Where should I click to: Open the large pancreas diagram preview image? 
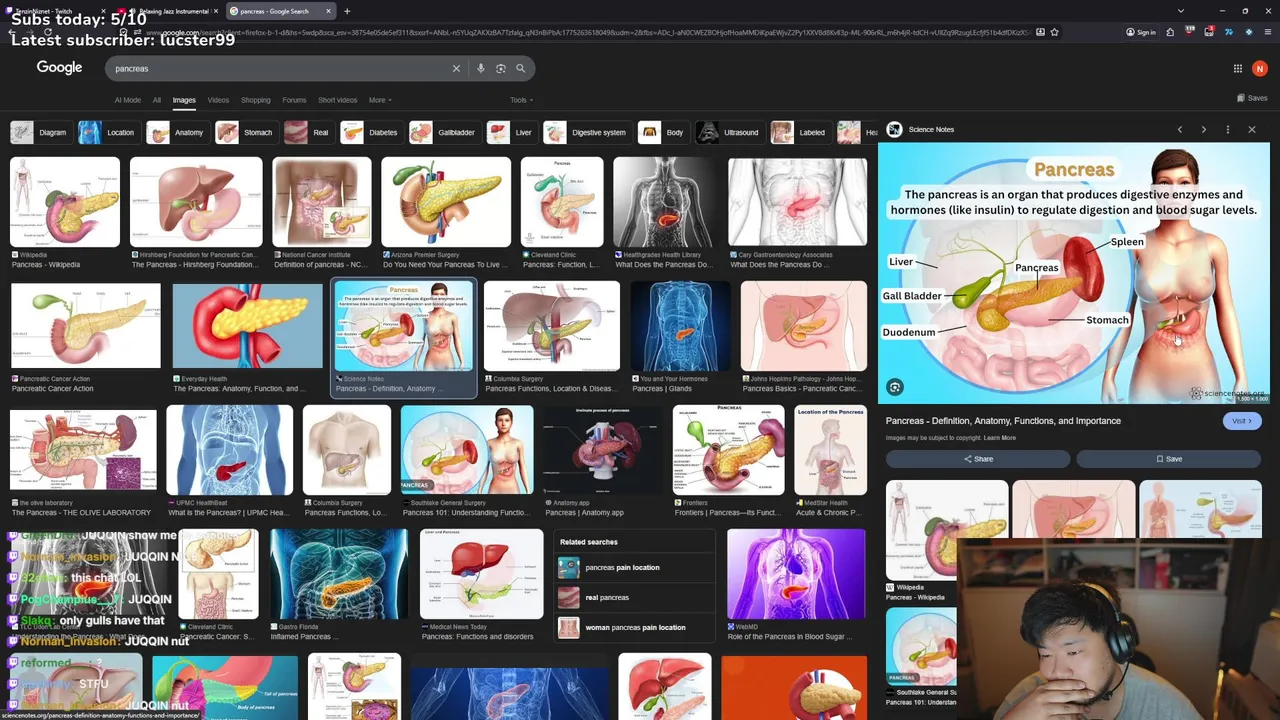pyautogui.click(x=1074, y=272)
